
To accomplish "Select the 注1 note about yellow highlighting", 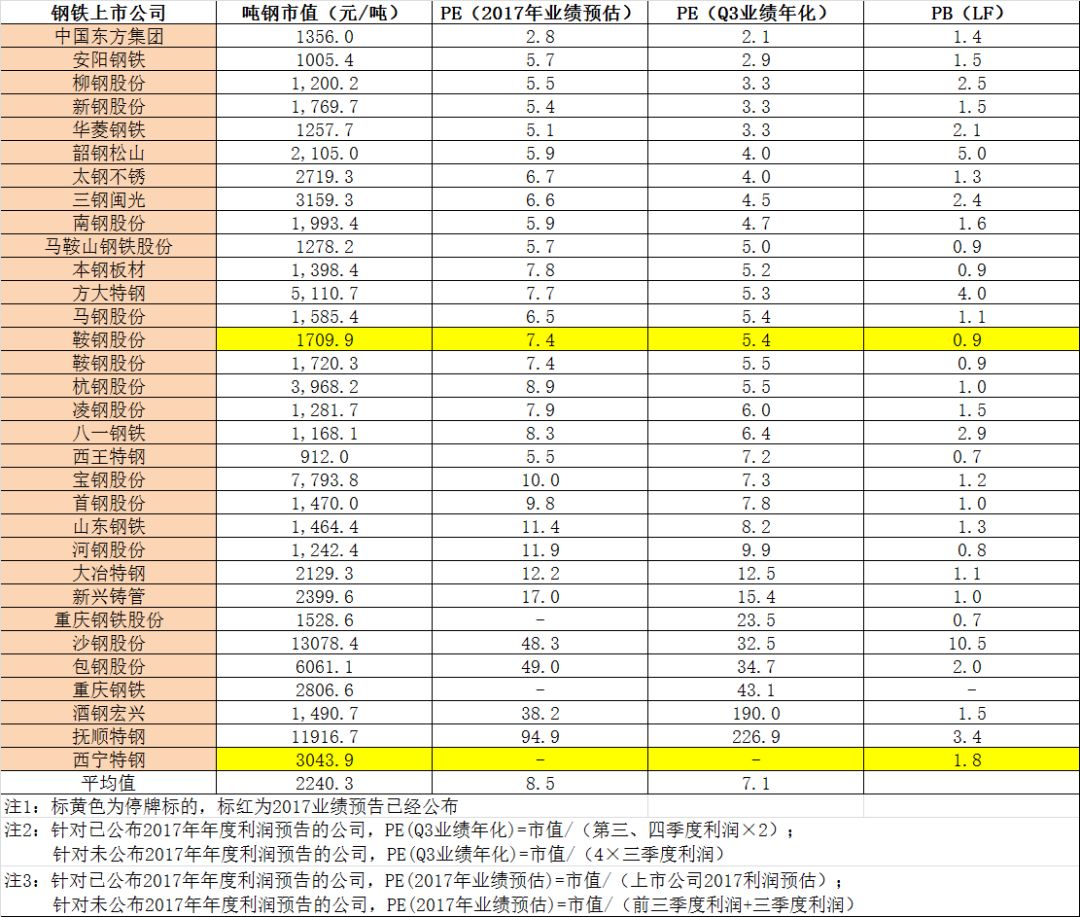I will pos(231,807).
